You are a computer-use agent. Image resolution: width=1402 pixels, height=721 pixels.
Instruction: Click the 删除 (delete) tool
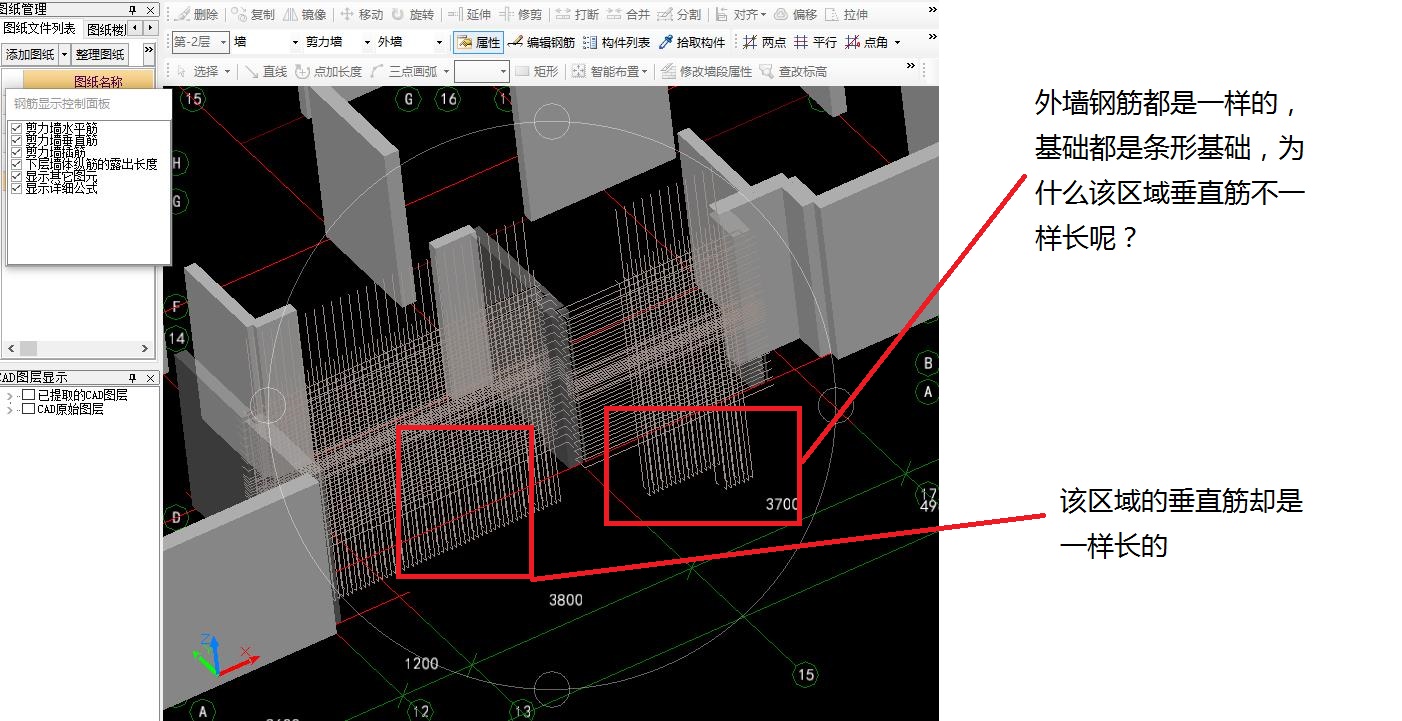[197, 15]
